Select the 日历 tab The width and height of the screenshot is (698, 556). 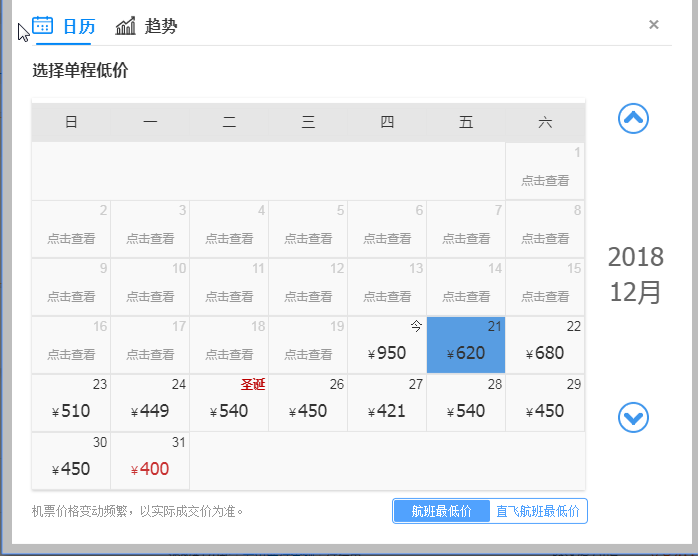tap(79, 26)
